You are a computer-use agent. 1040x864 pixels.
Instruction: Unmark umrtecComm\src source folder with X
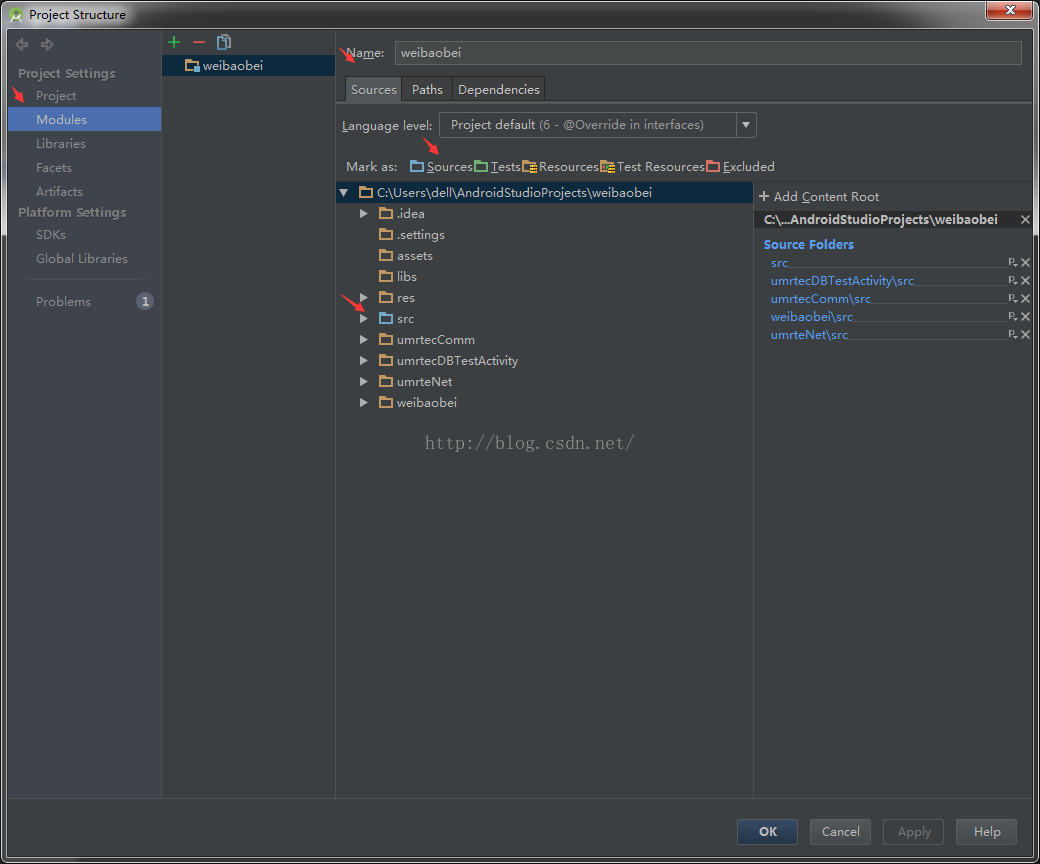coord(1025,298)
